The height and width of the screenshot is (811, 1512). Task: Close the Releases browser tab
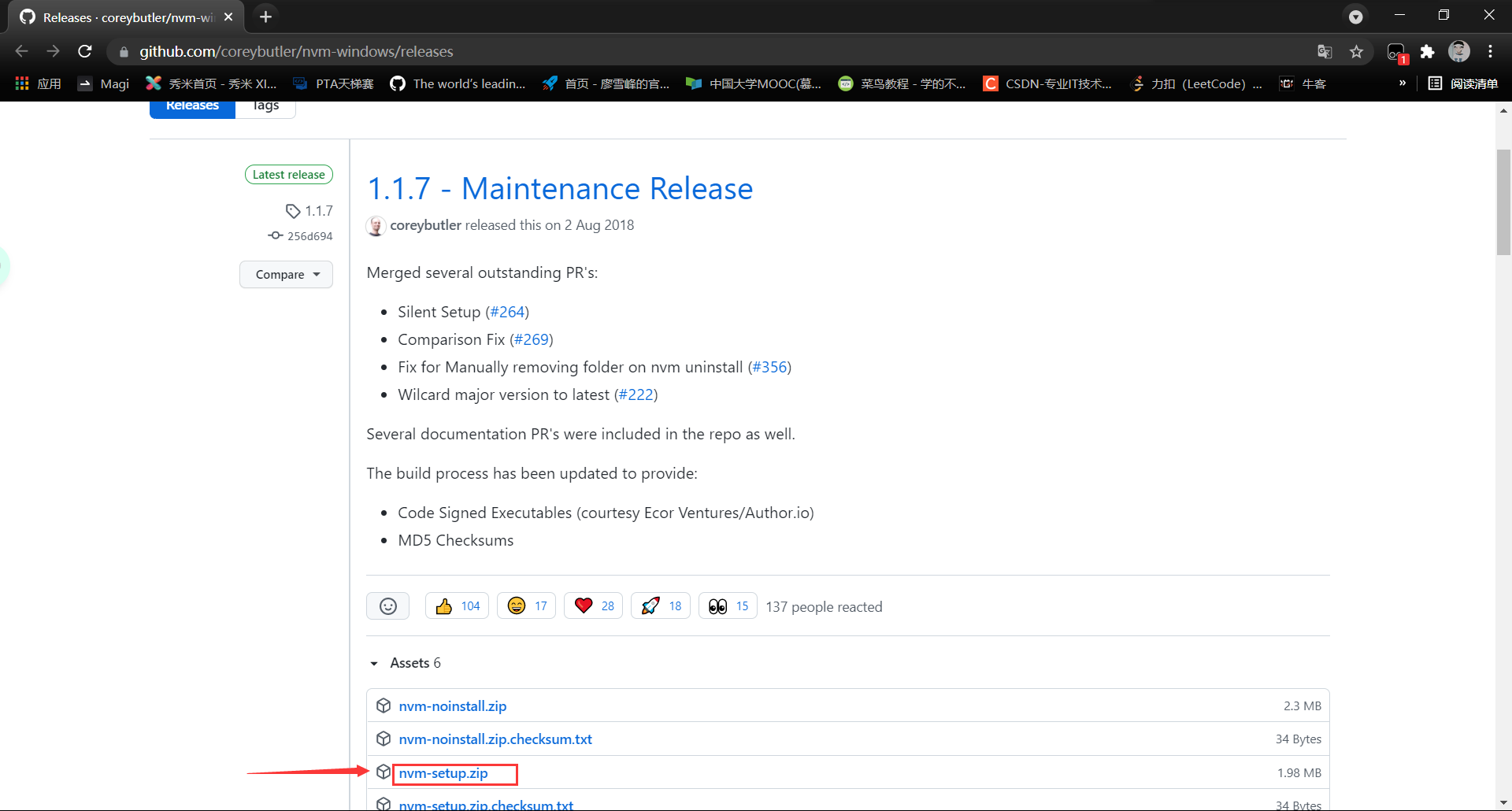pyautogui.click(x=228, y=17)
